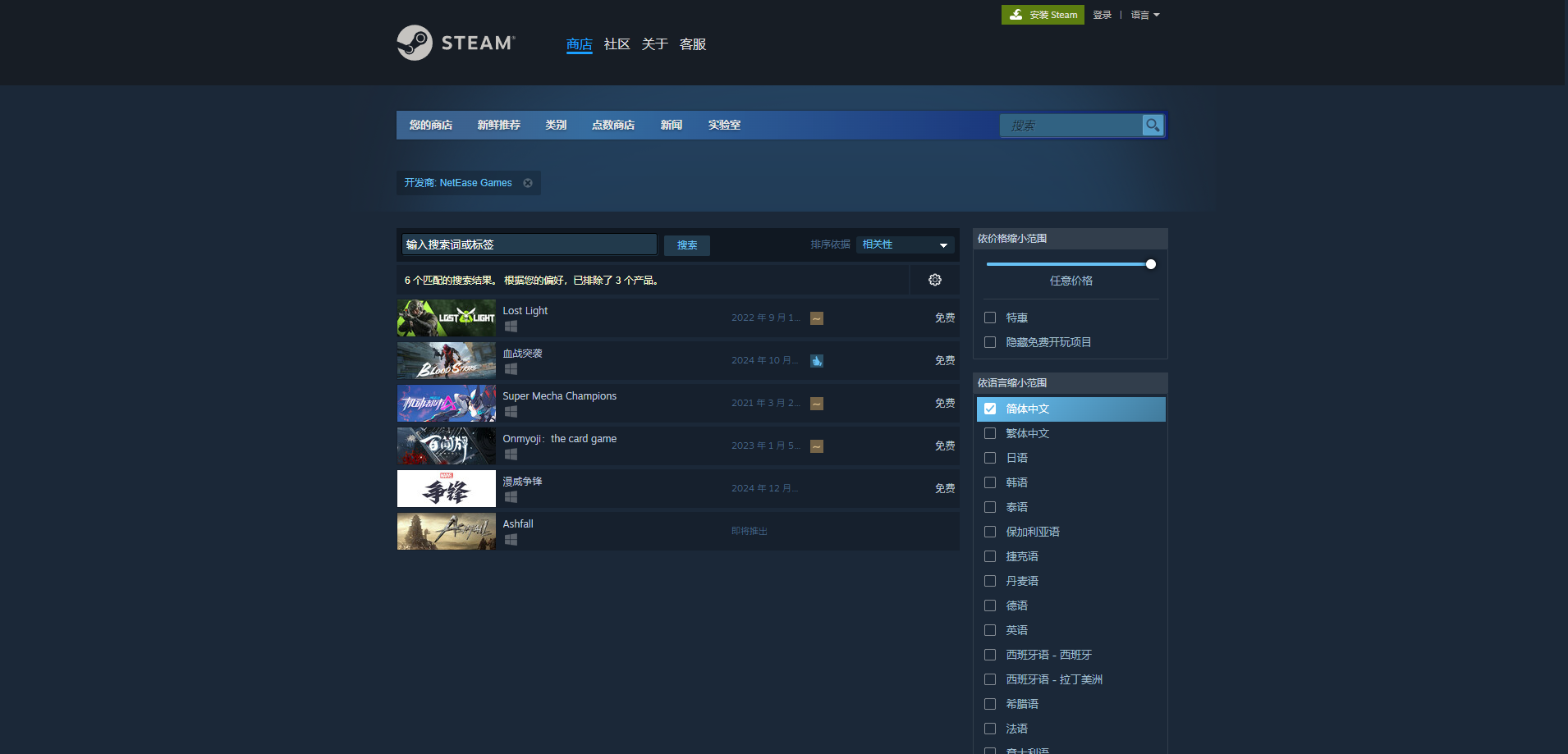Go to the 商店 store tab
Viewport: 1568px width, 754px height.
click(x=580, y=44)
